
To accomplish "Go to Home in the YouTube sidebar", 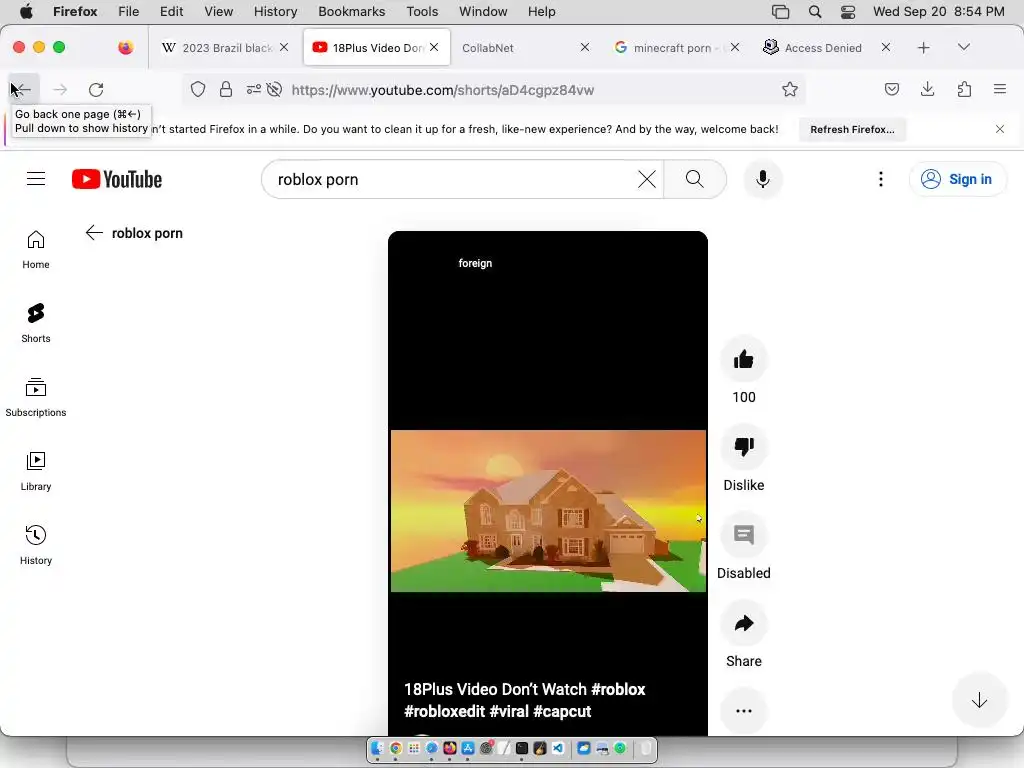I will click(x=36, y=250).
